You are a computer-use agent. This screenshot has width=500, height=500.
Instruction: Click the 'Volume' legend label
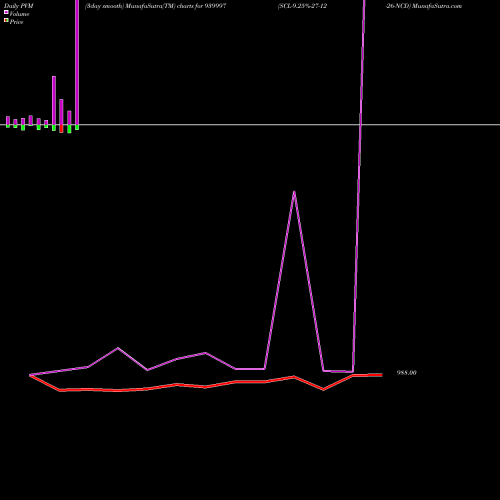(x=19, y=14)
